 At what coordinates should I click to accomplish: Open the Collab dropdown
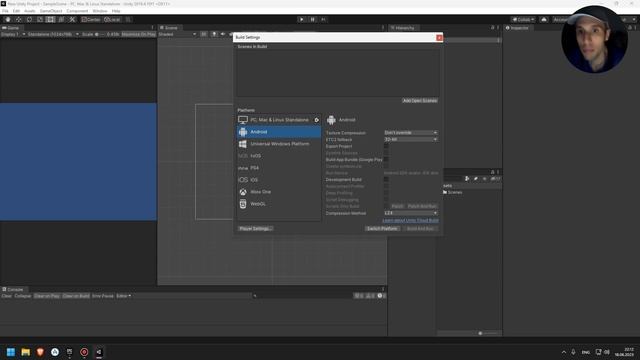[x=523, y=20]
